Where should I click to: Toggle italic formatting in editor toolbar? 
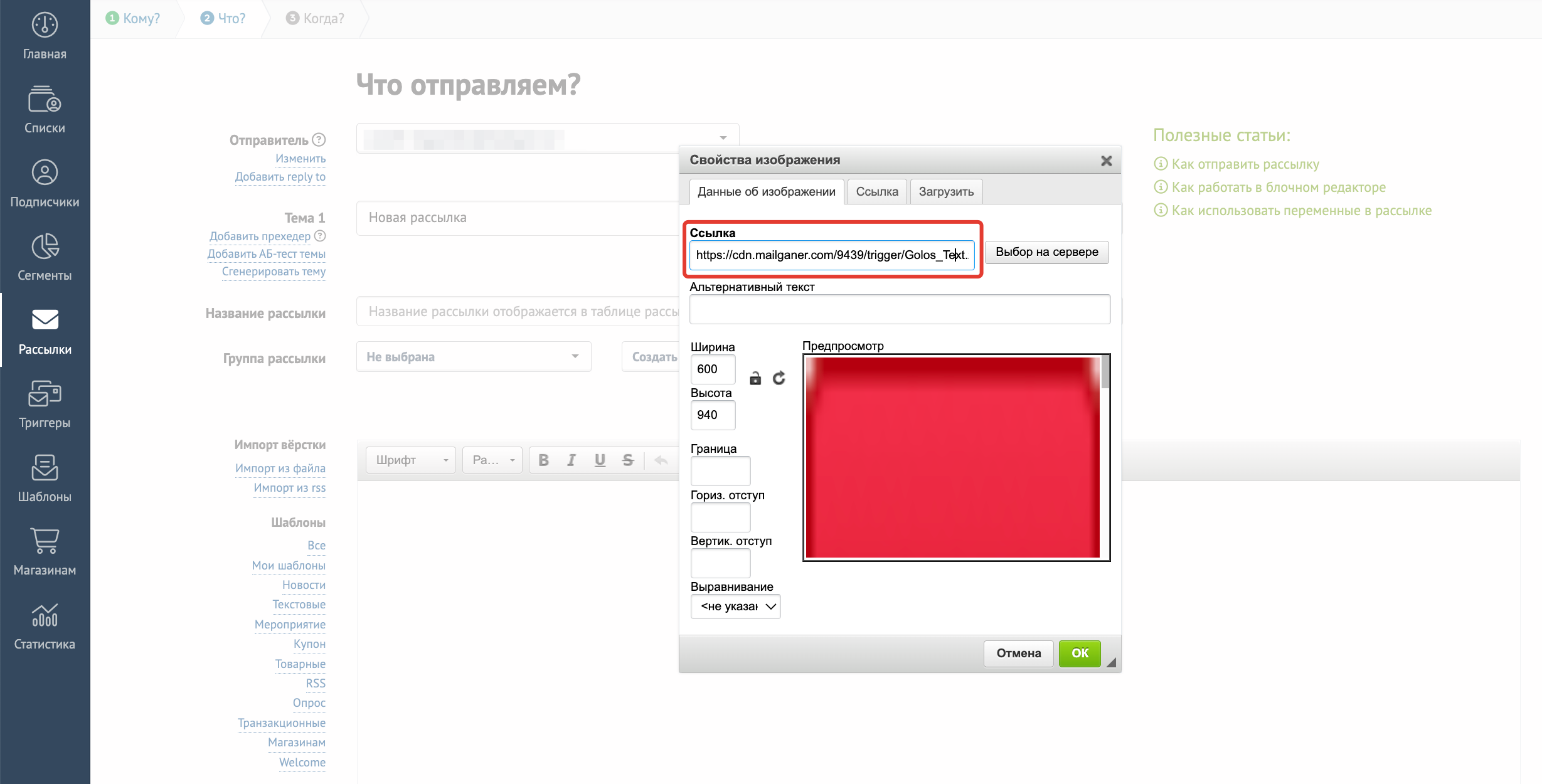[x=572, y=460]
